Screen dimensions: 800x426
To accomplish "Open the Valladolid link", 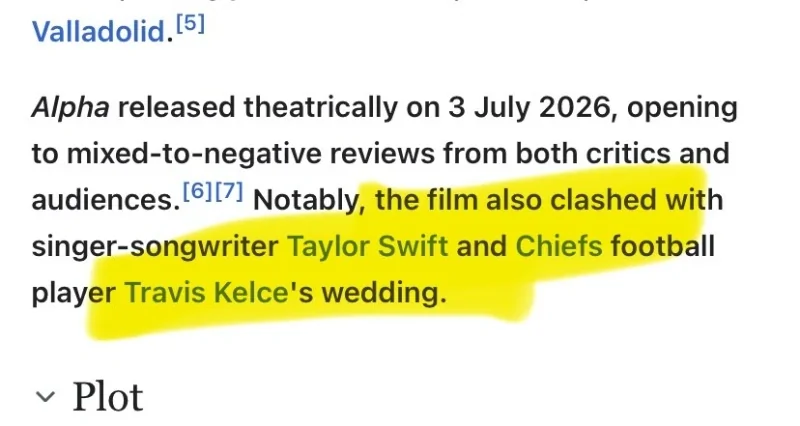I will [x=98, y=32].
